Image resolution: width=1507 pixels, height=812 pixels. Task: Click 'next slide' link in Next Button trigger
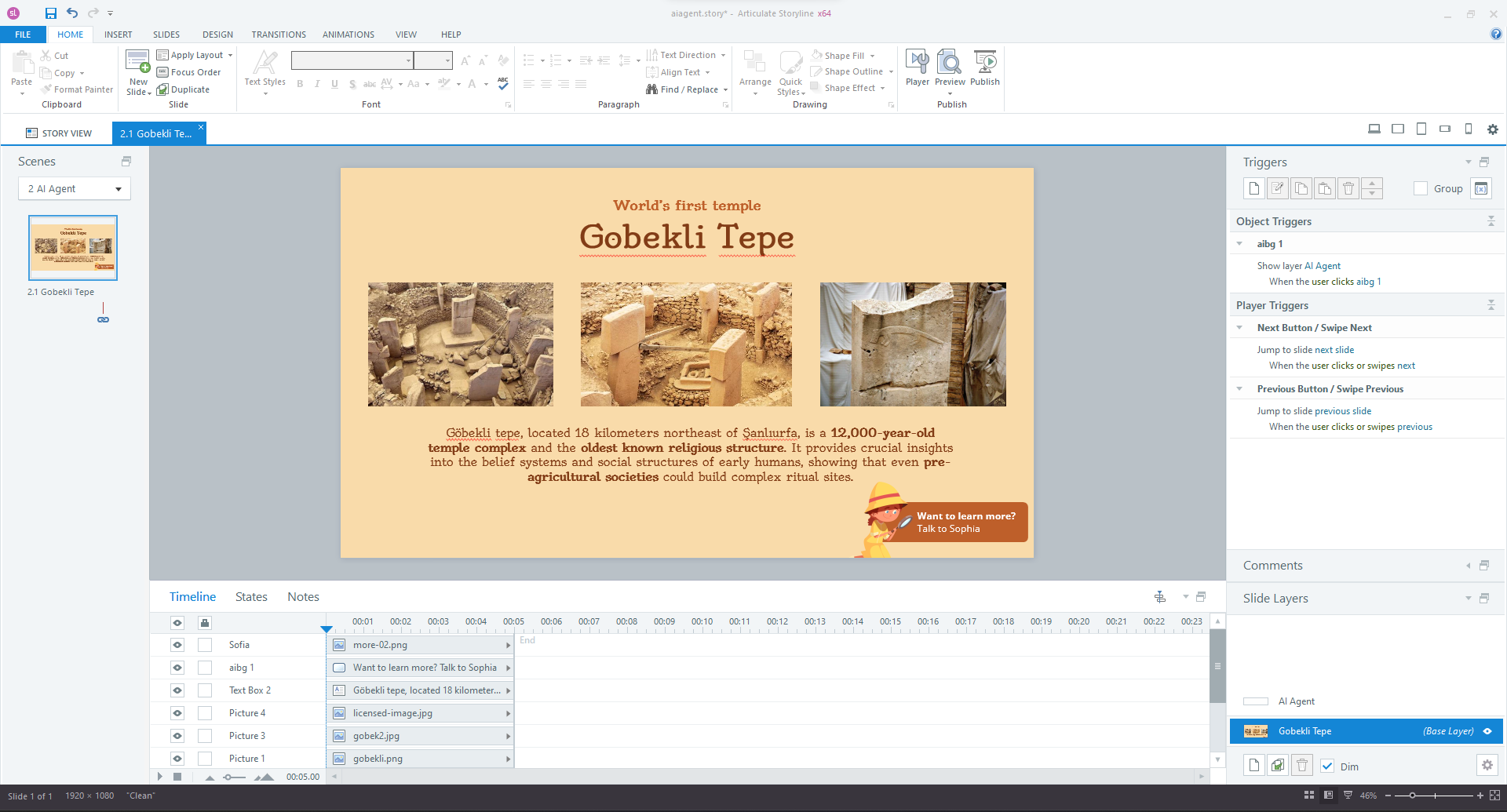pyautogui.click(x=1334, y=350)
